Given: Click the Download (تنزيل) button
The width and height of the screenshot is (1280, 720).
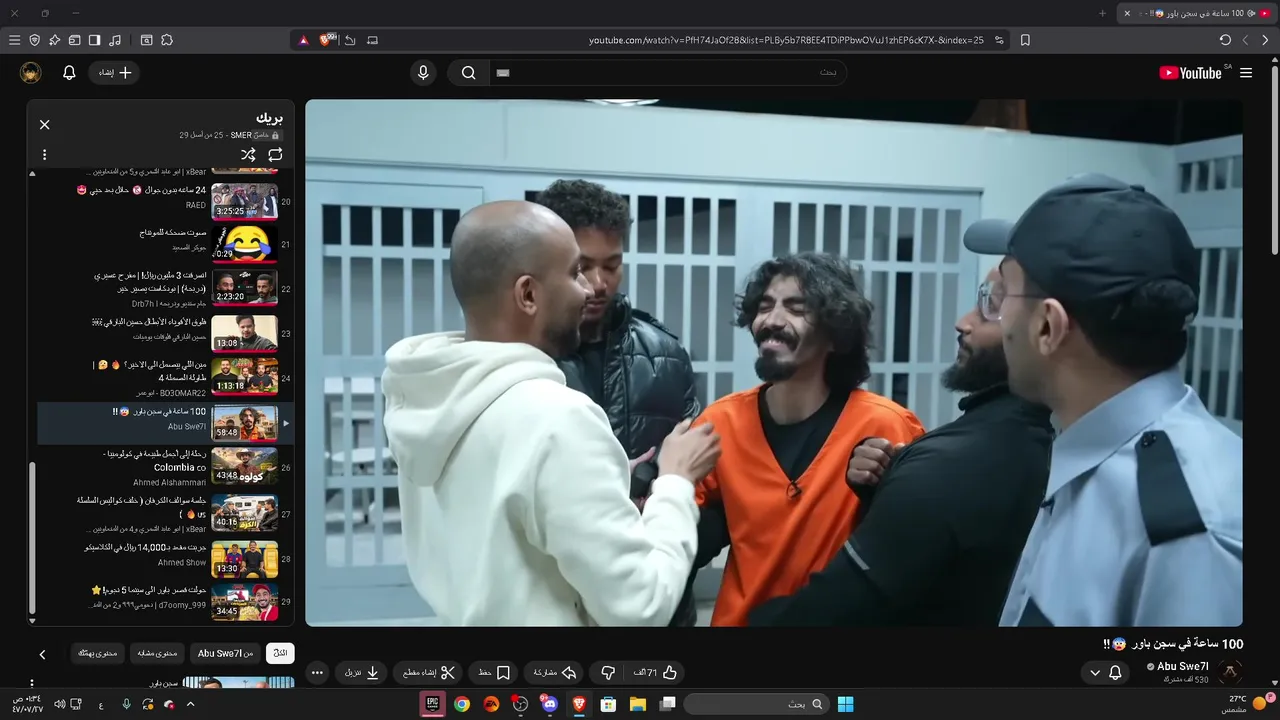Looking at the screenshot, I should (362, 673).
